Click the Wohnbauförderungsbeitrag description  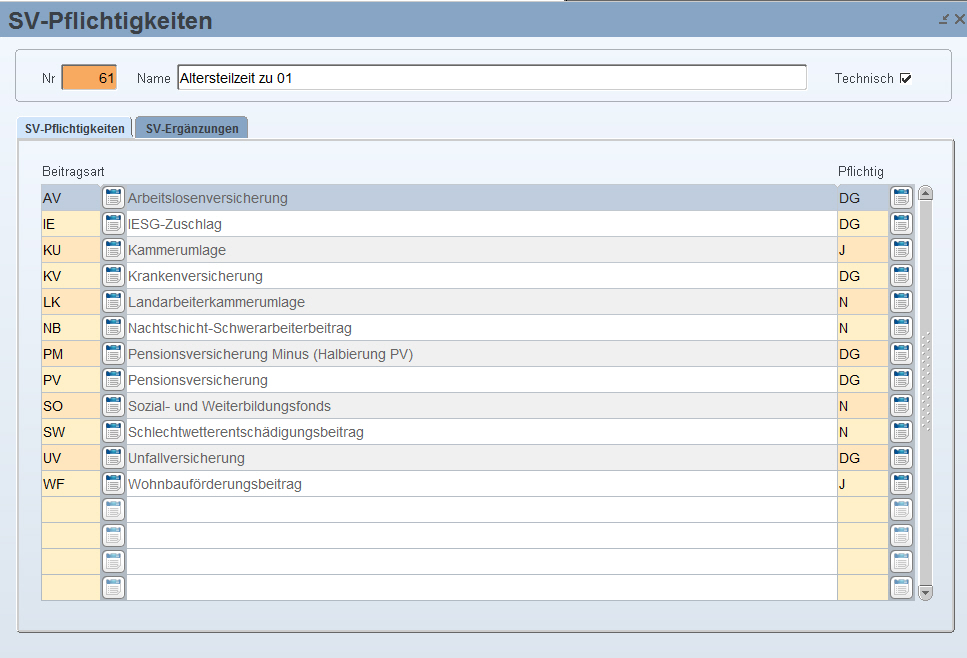(x=215, y=483)
